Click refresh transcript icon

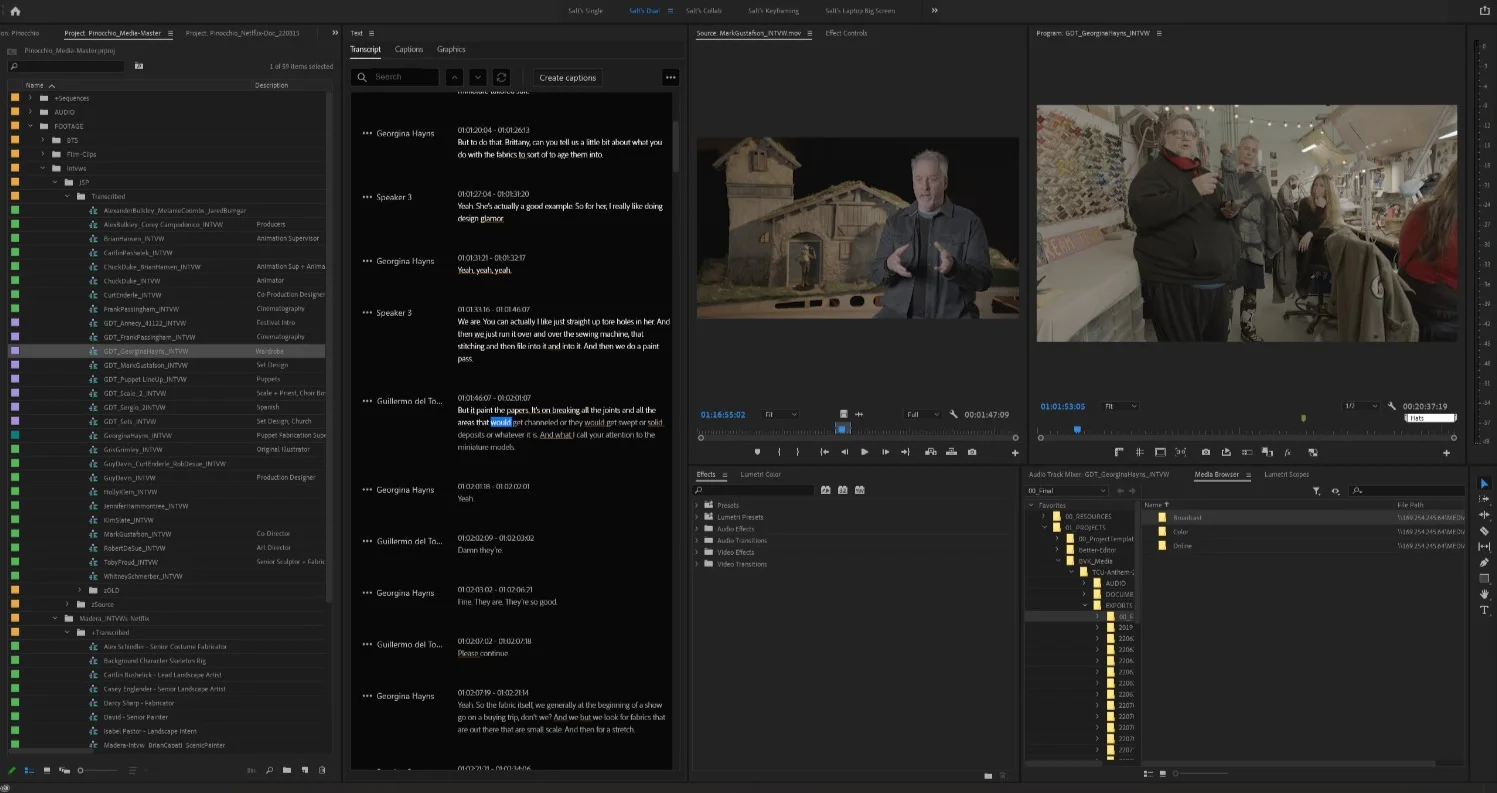tap(502, 77)
